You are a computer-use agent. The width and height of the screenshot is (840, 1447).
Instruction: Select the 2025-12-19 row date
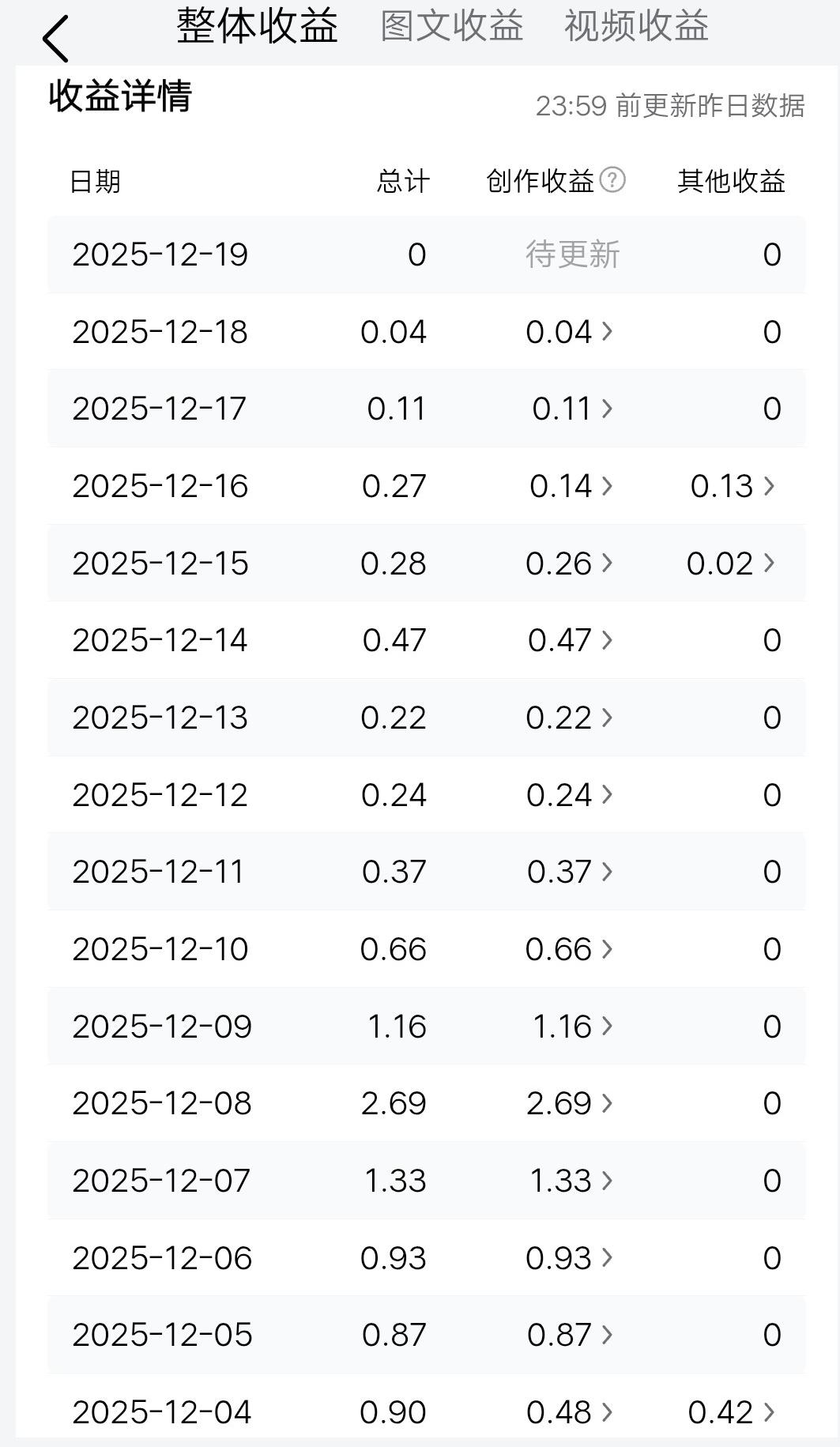tap(160, 254)
